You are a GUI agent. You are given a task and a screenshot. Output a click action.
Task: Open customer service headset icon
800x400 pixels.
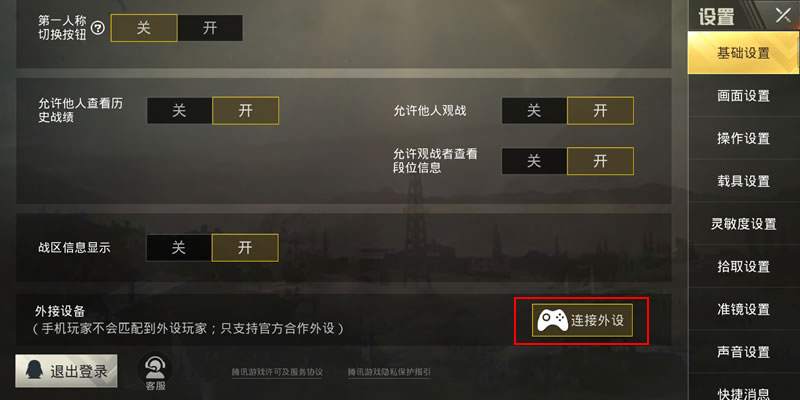coord(154,367)
